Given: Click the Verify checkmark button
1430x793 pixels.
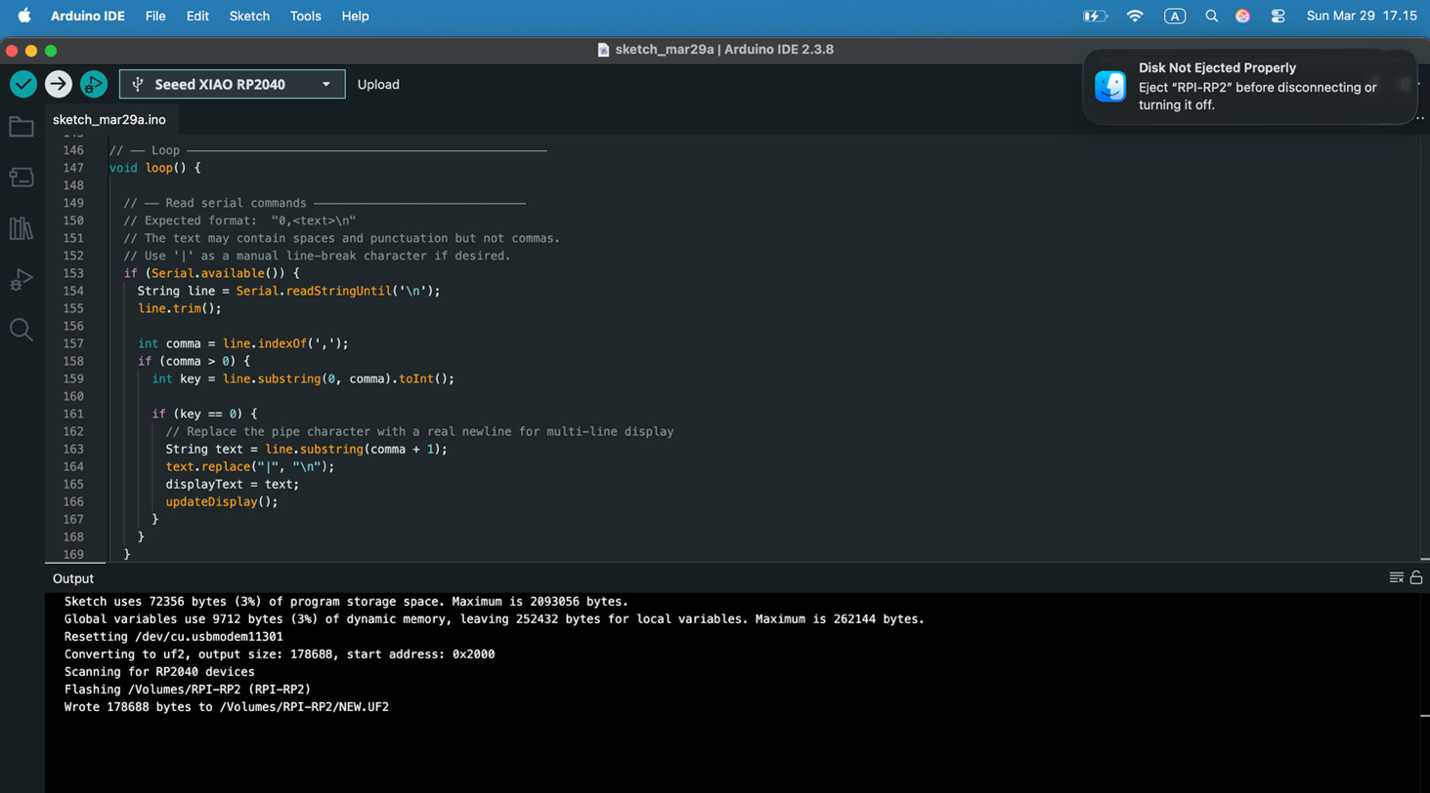Looking at the screenshot, I should point(23,84).
